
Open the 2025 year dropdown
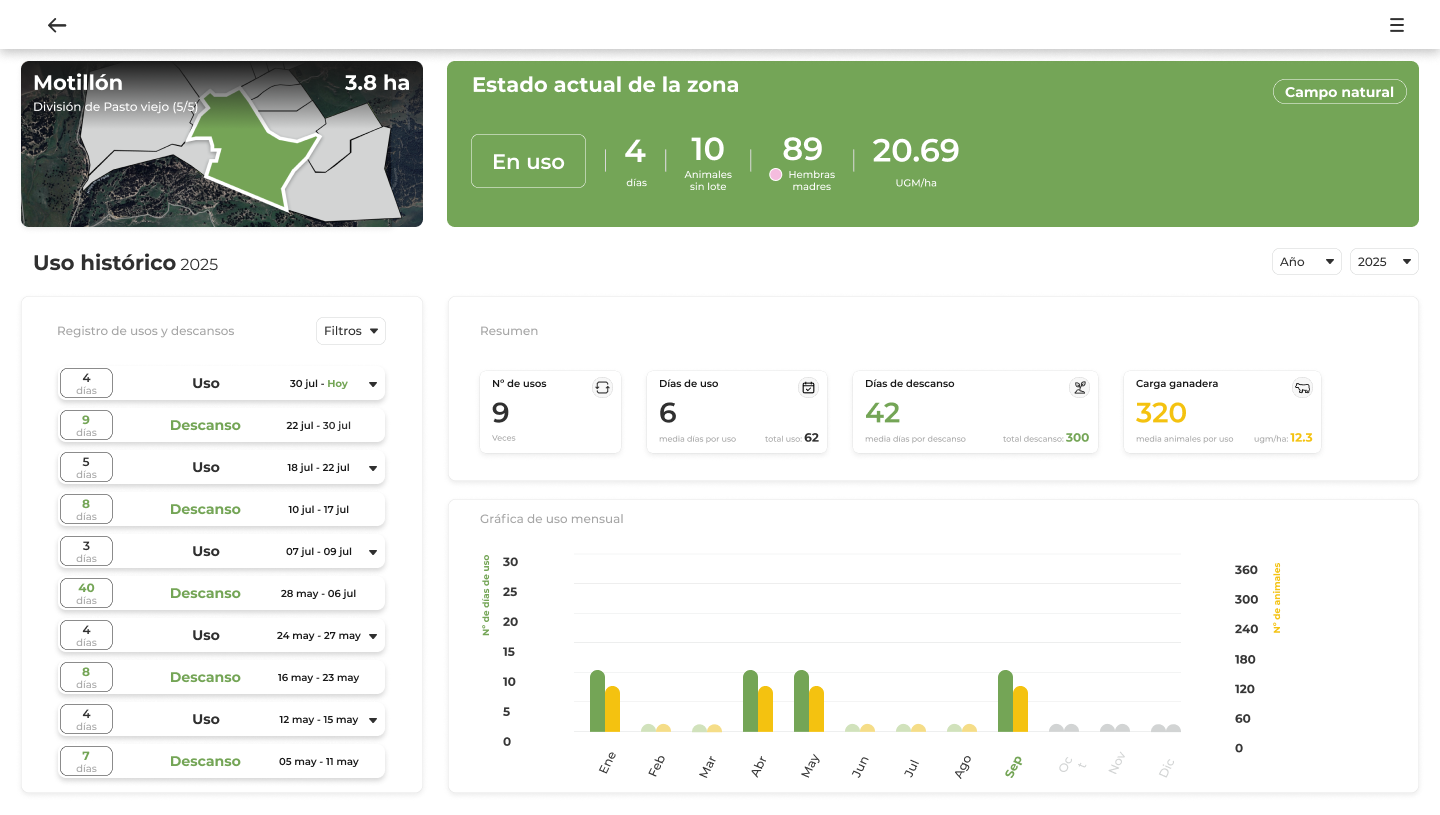coord(1384,261)
